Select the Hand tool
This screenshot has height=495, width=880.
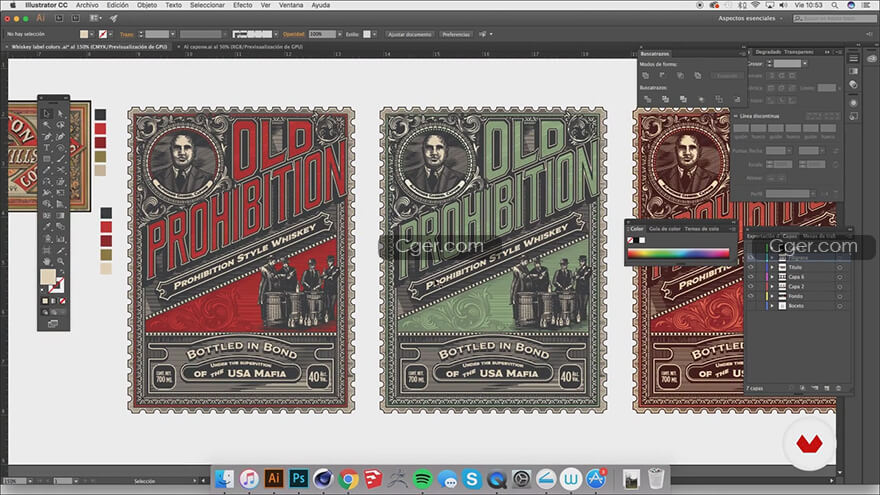click(x=47, y=261)
